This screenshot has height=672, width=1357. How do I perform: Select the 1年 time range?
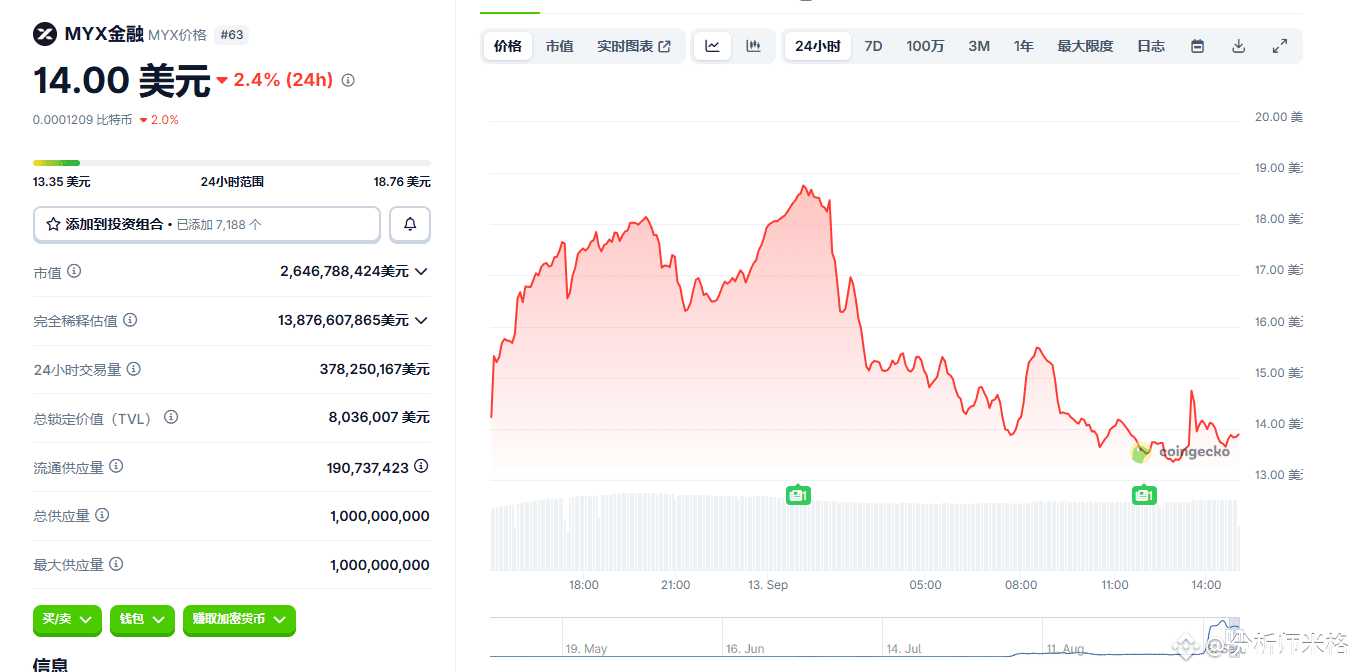pyautogui.click(x=1023, y=46)
